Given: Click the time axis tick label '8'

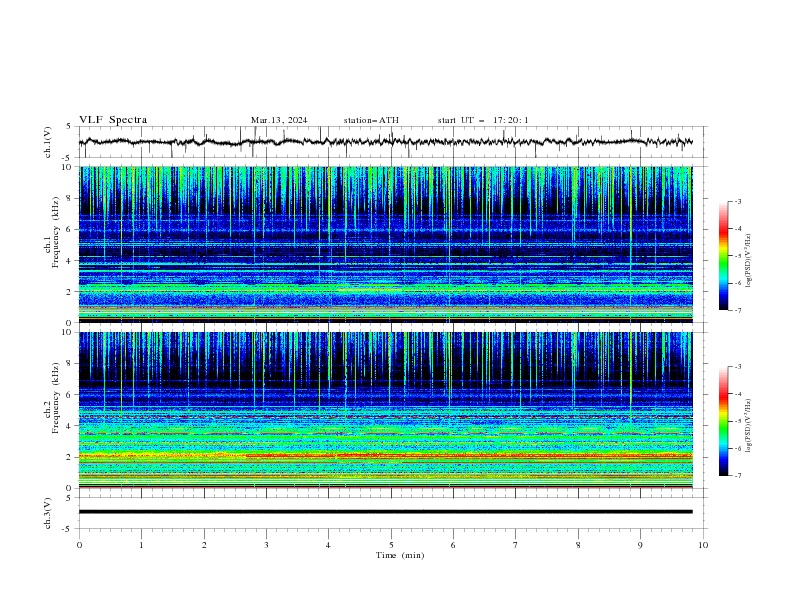Looking at the screenshot, I should (x=578, y=545).
